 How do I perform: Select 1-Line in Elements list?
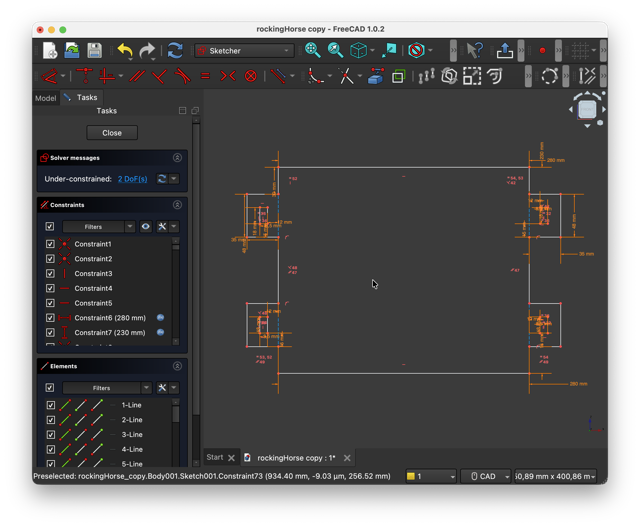point(132,405)
